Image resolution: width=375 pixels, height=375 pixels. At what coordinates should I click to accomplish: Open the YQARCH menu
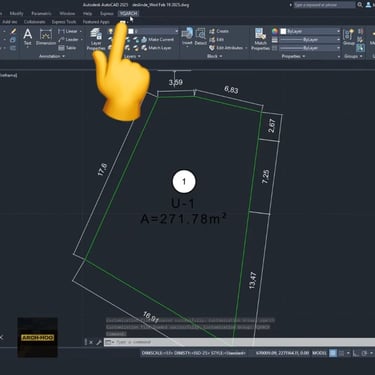point(128,13)
